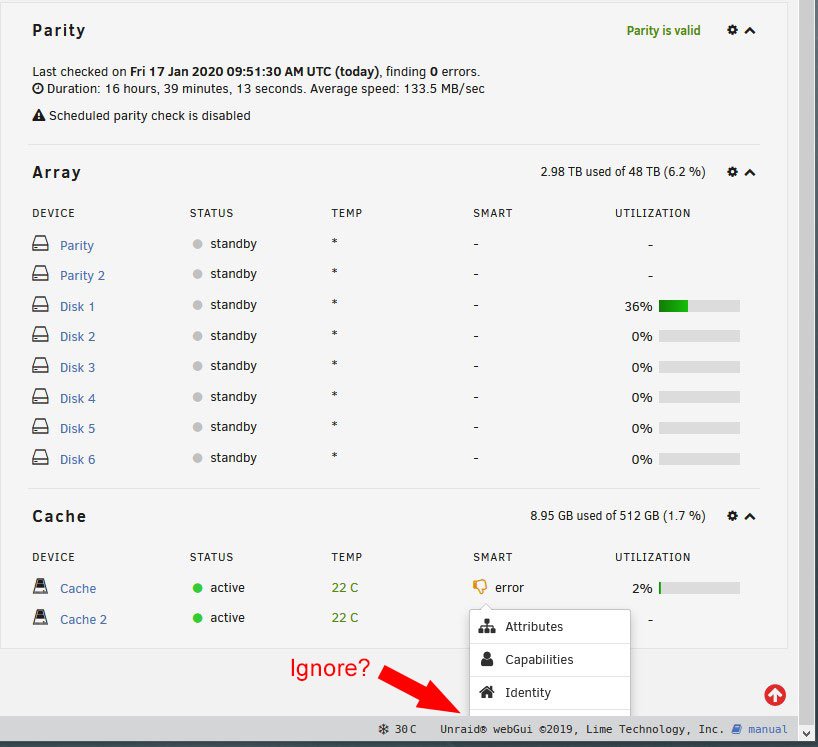The image size is (818, 747).
Task: Select Attributes from the SMART menu
Action: [x=550, y=626]
